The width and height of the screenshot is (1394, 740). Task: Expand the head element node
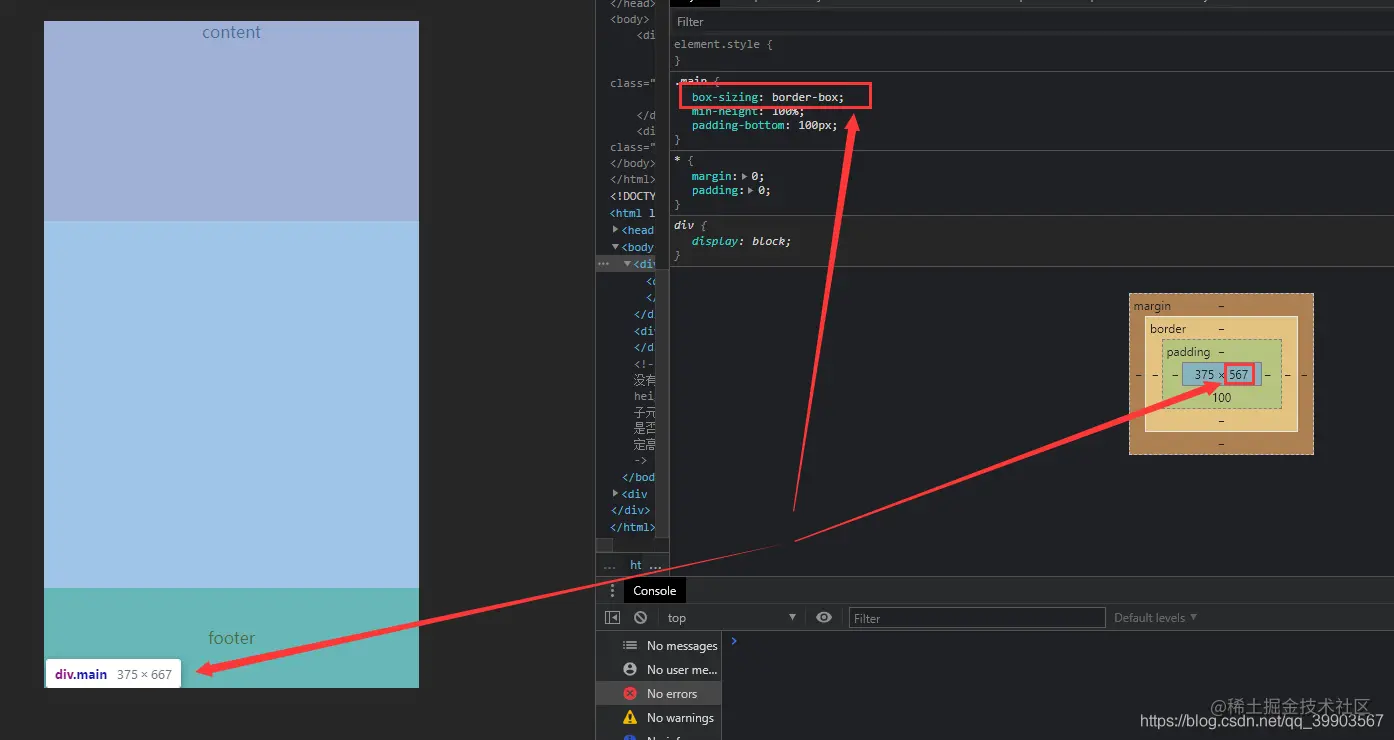click(x=615, y=230)
